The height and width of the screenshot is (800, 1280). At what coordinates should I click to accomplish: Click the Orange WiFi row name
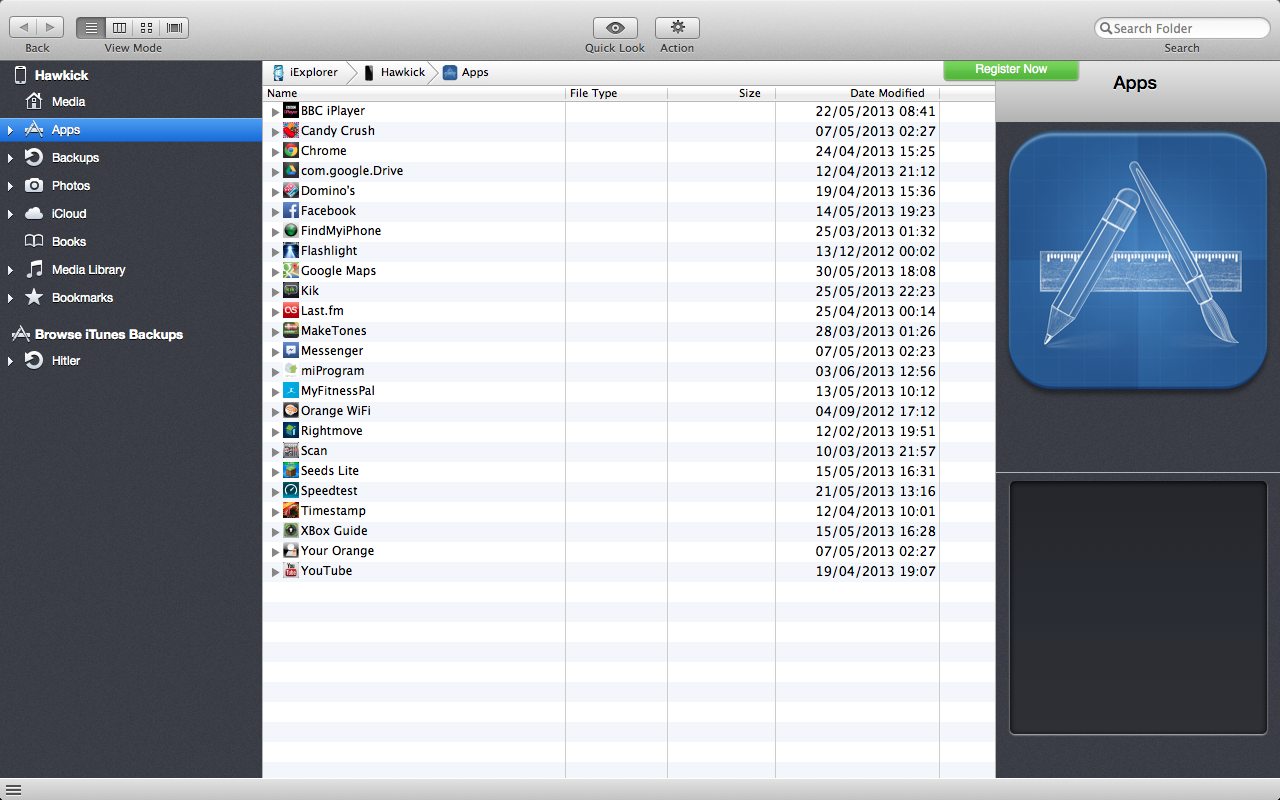click(x=336, y=411)
